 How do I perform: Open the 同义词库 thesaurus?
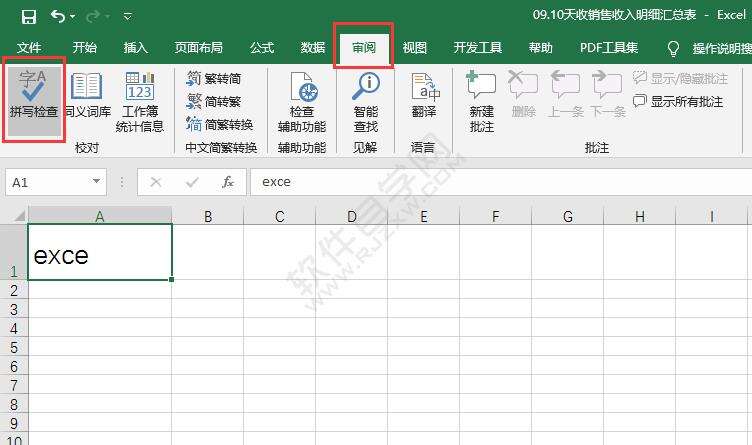(87, 94)
